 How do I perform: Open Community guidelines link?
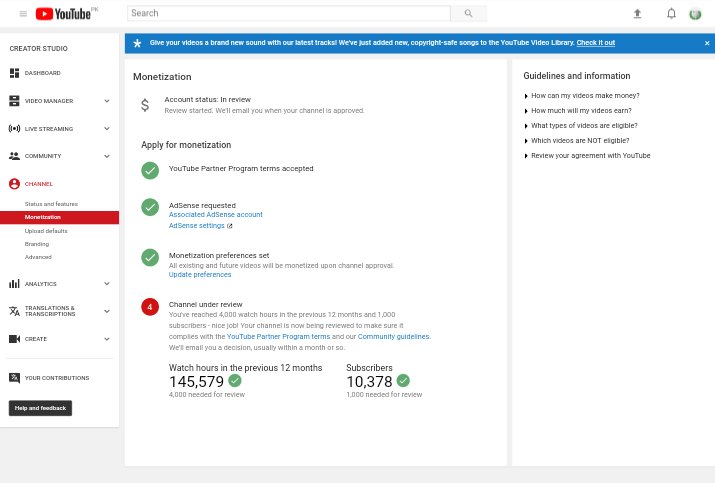393,337
